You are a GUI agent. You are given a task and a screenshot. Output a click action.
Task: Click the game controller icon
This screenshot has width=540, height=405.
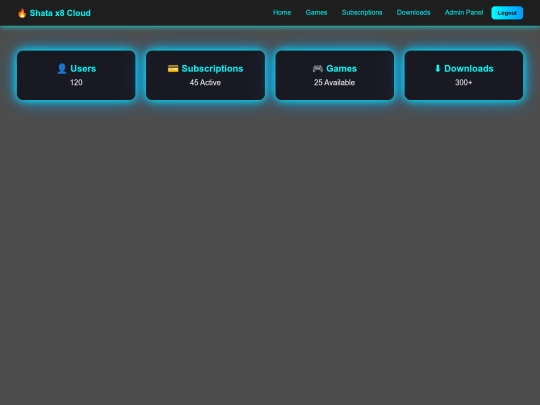pos(318,69)
